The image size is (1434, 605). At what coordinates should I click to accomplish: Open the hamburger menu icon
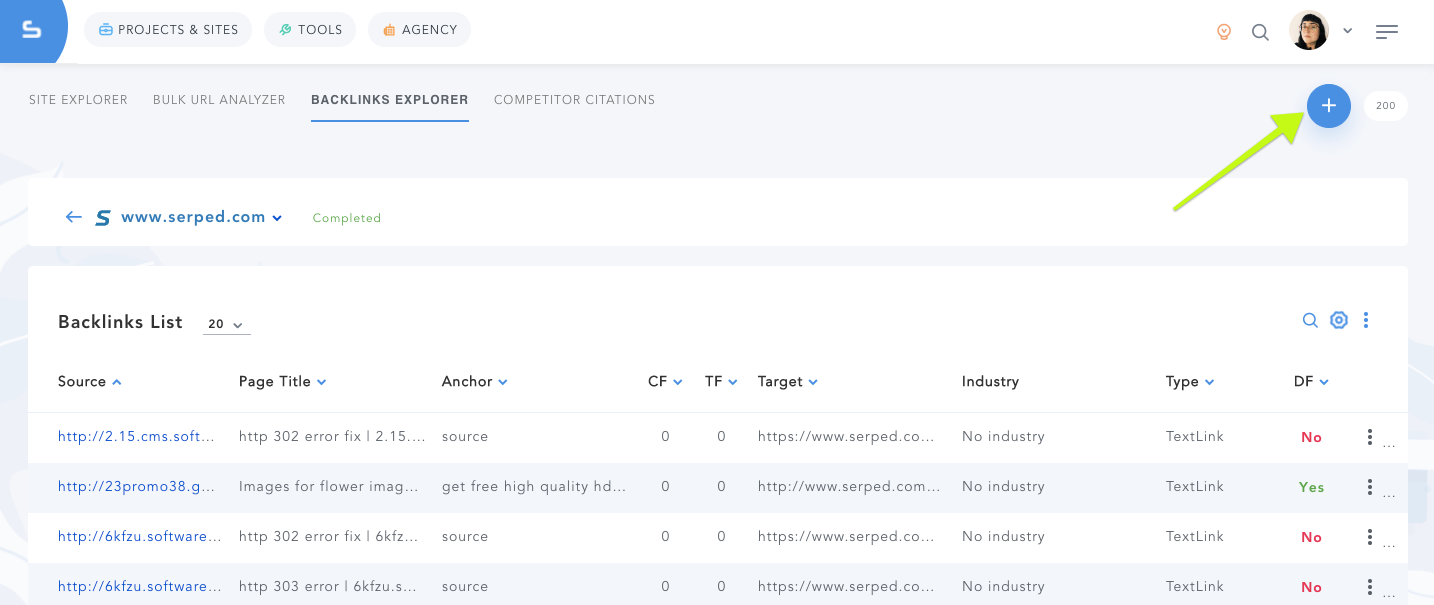point(1387,32)
